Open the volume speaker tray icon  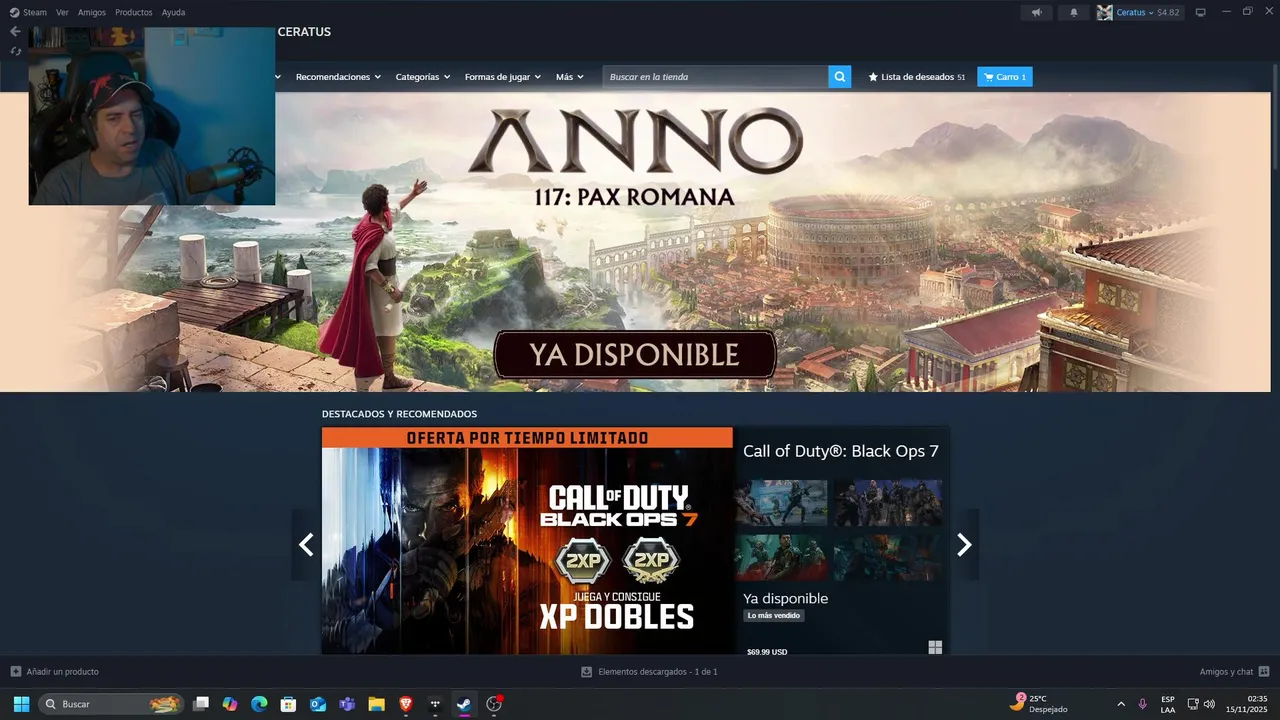(x=1209, y=704)
